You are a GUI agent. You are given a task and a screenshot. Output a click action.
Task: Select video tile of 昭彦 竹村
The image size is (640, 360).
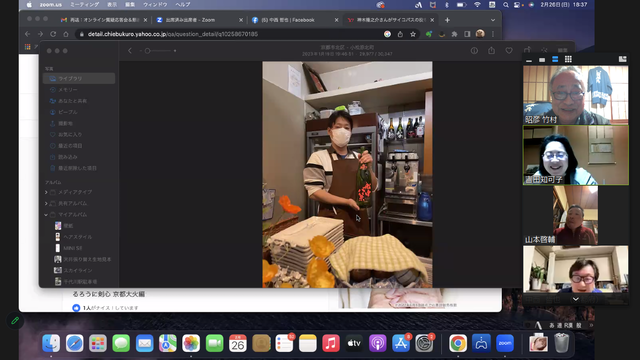tap(576, 95)
